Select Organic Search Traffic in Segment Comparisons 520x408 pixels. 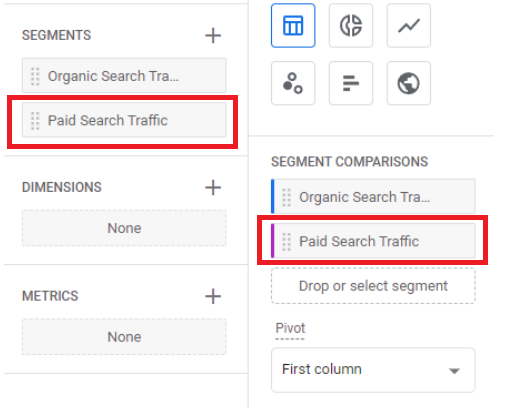point(373,197)
